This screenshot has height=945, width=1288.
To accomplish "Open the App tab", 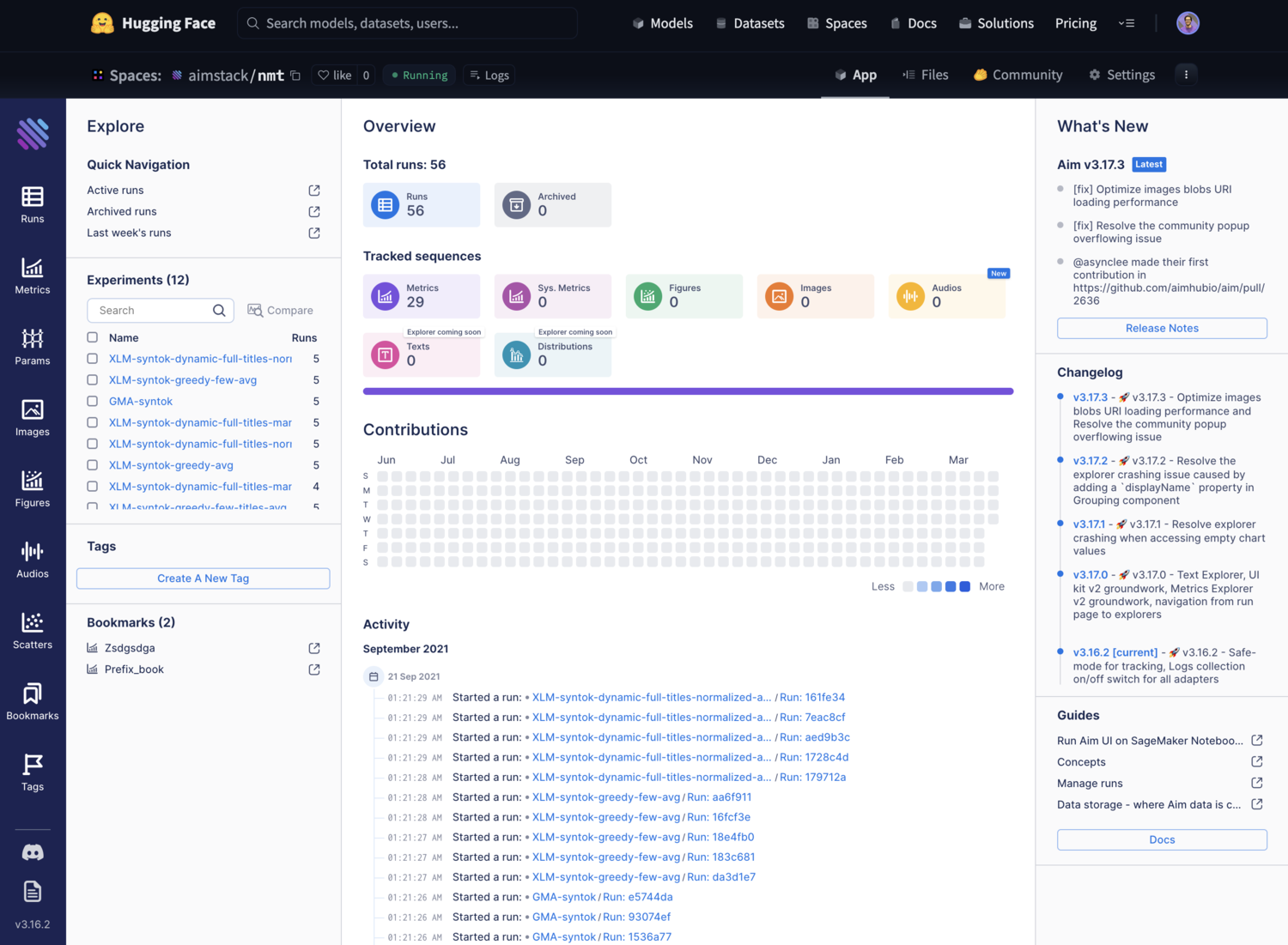I will coord(855,75).
